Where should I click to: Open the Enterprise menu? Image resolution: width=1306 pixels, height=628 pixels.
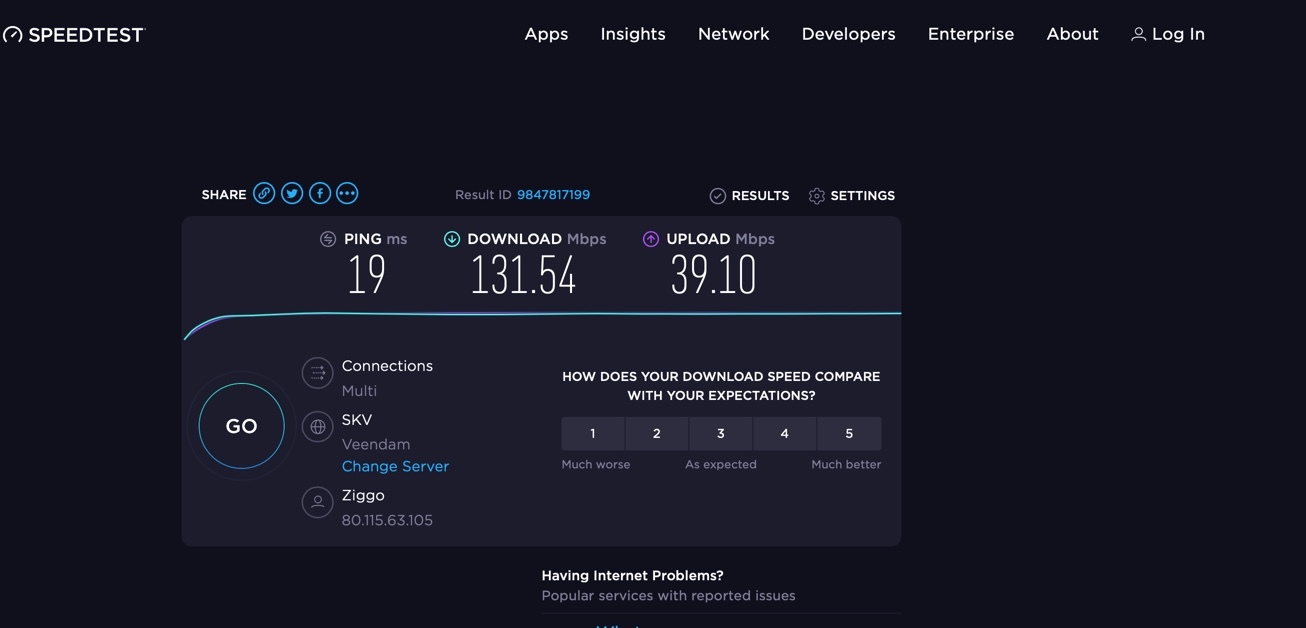pos(971,34)
